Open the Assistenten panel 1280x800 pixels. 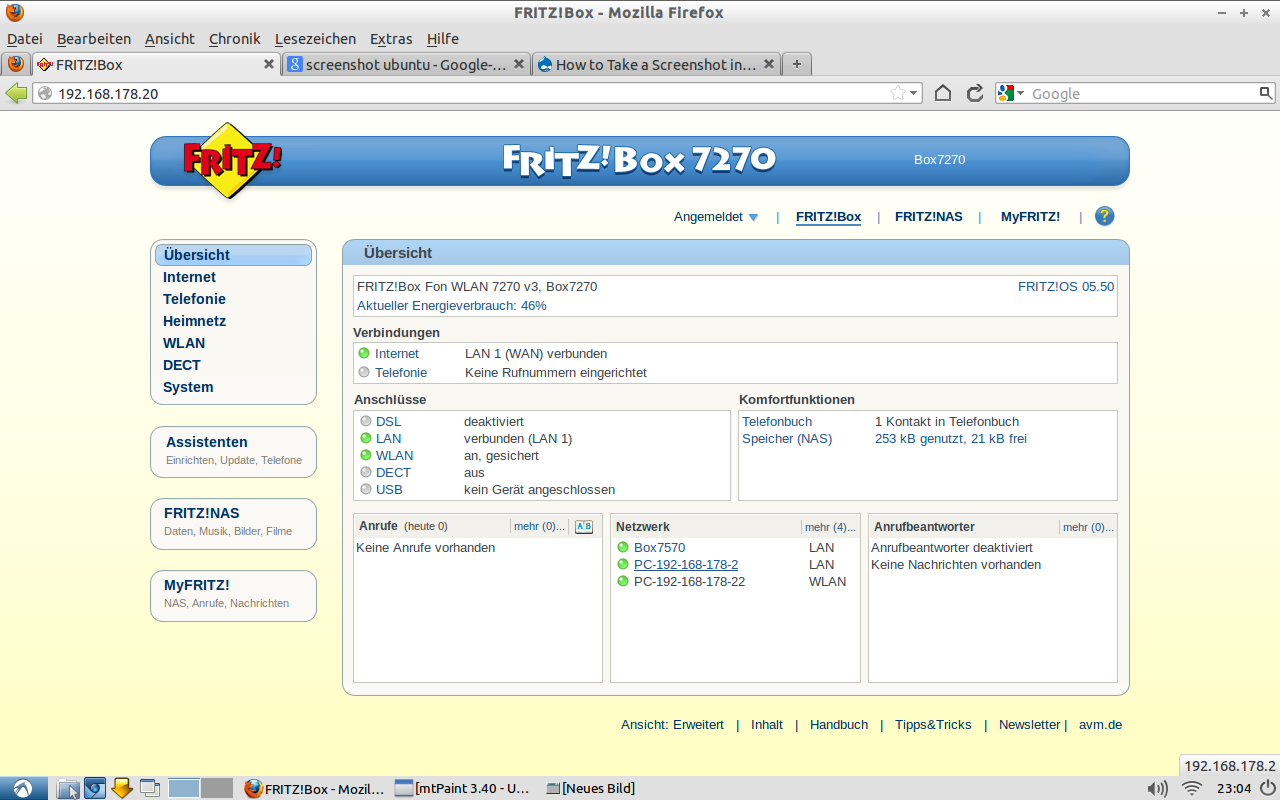(233, 451)
